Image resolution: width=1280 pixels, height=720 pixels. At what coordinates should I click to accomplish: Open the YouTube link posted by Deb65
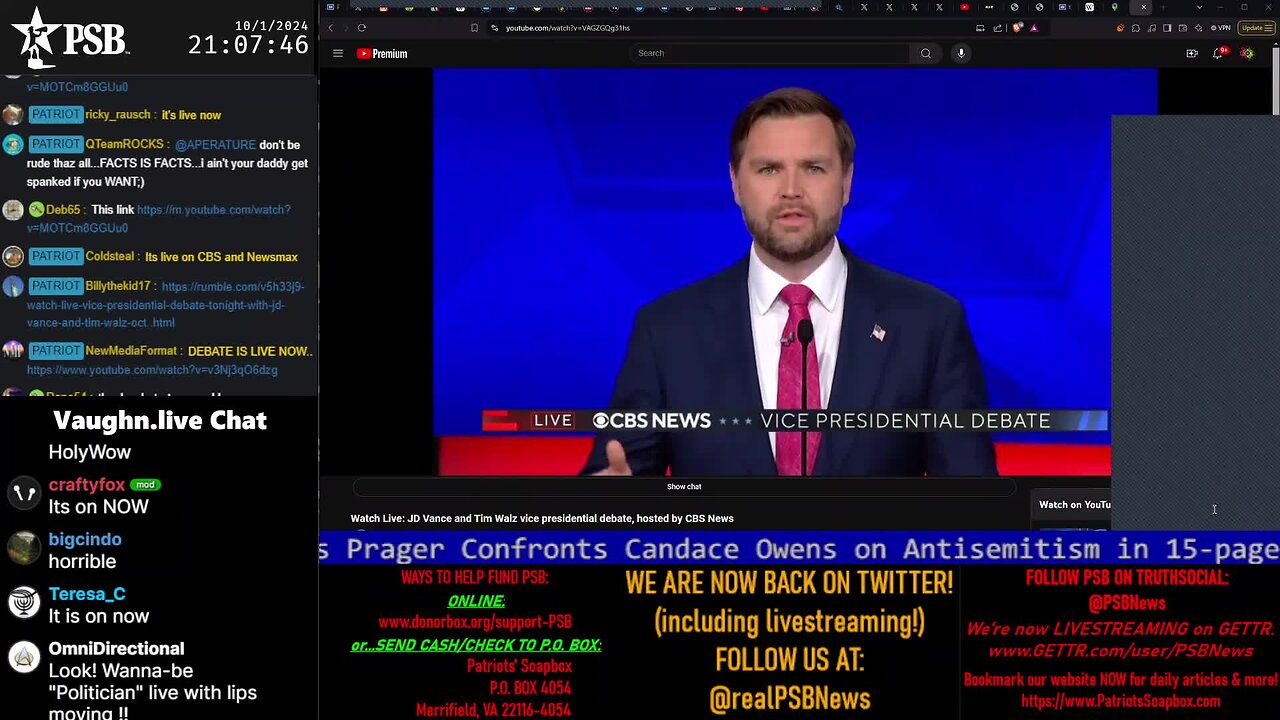click(160, 218)
